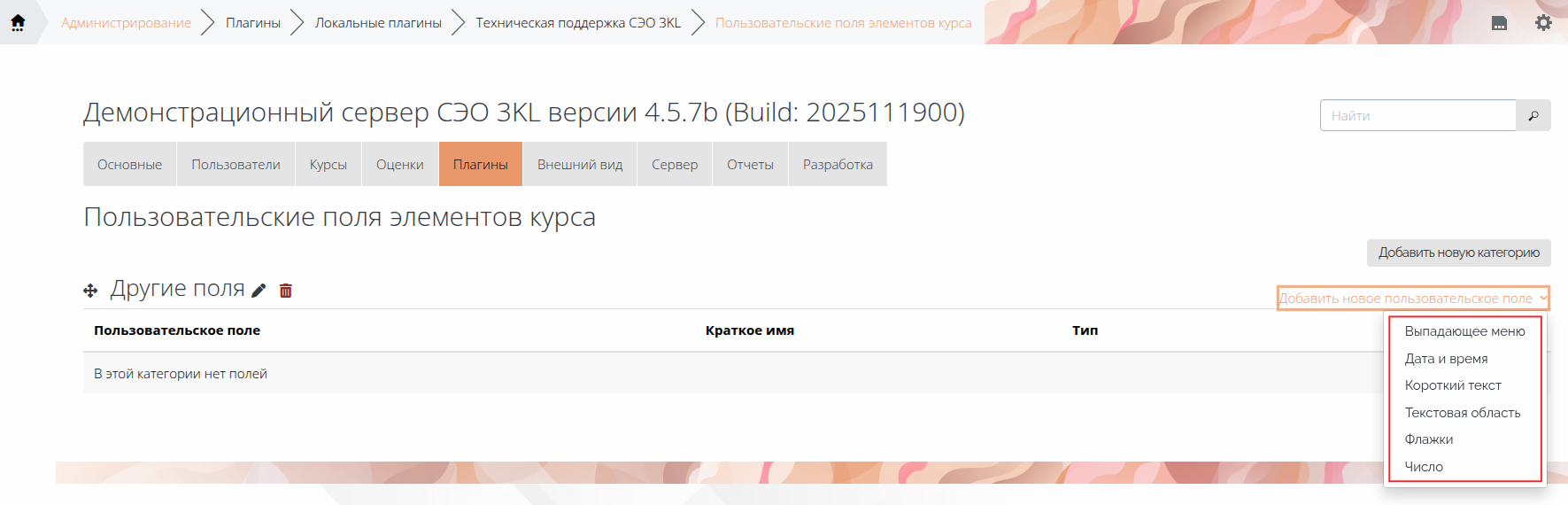Image resolution: width=1568 pixels, height=505 pixels.
Task: Select Текстовая область option
Action: click(x=1462, y=413)
